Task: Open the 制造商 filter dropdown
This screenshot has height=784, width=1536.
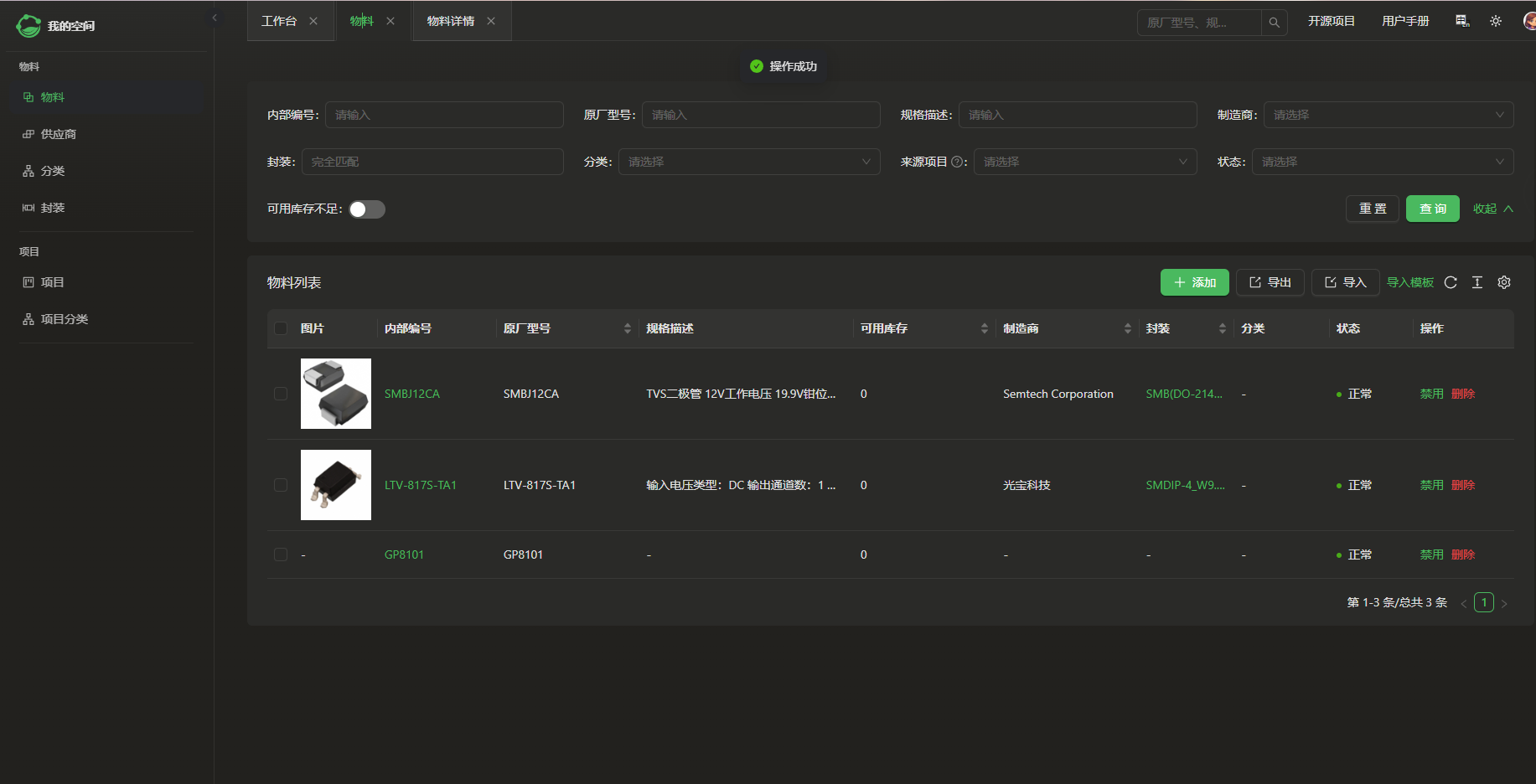Action: pyautogui.click(x=1388, y=115)
